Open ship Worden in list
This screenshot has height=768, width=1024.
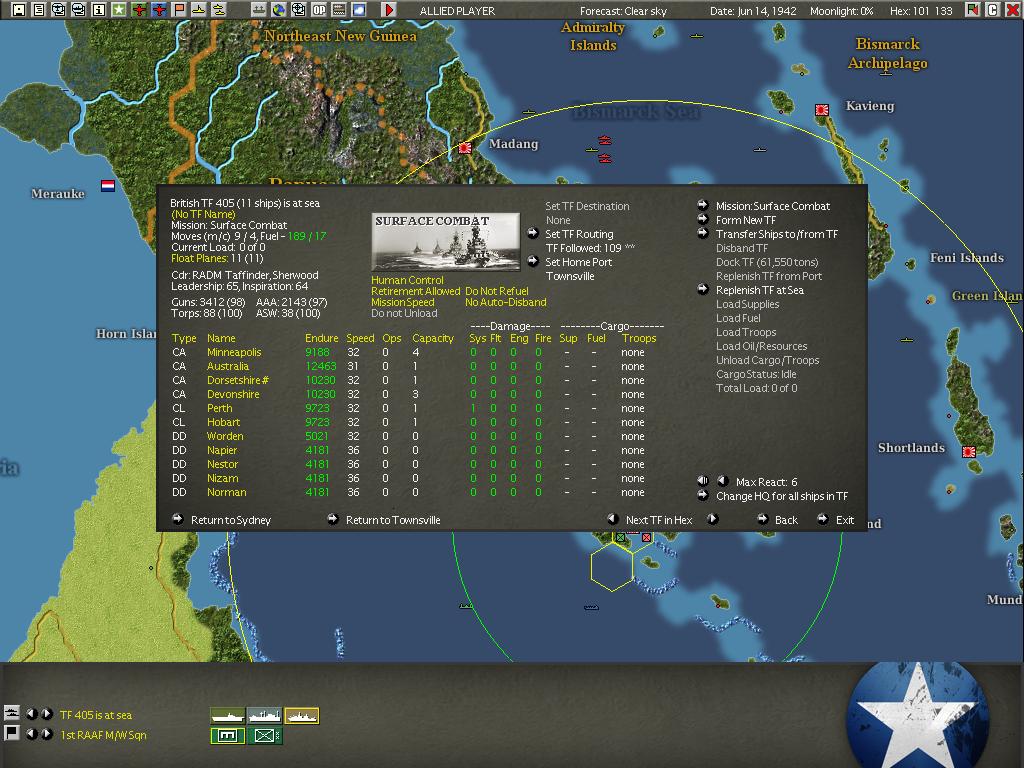[225, 436]
